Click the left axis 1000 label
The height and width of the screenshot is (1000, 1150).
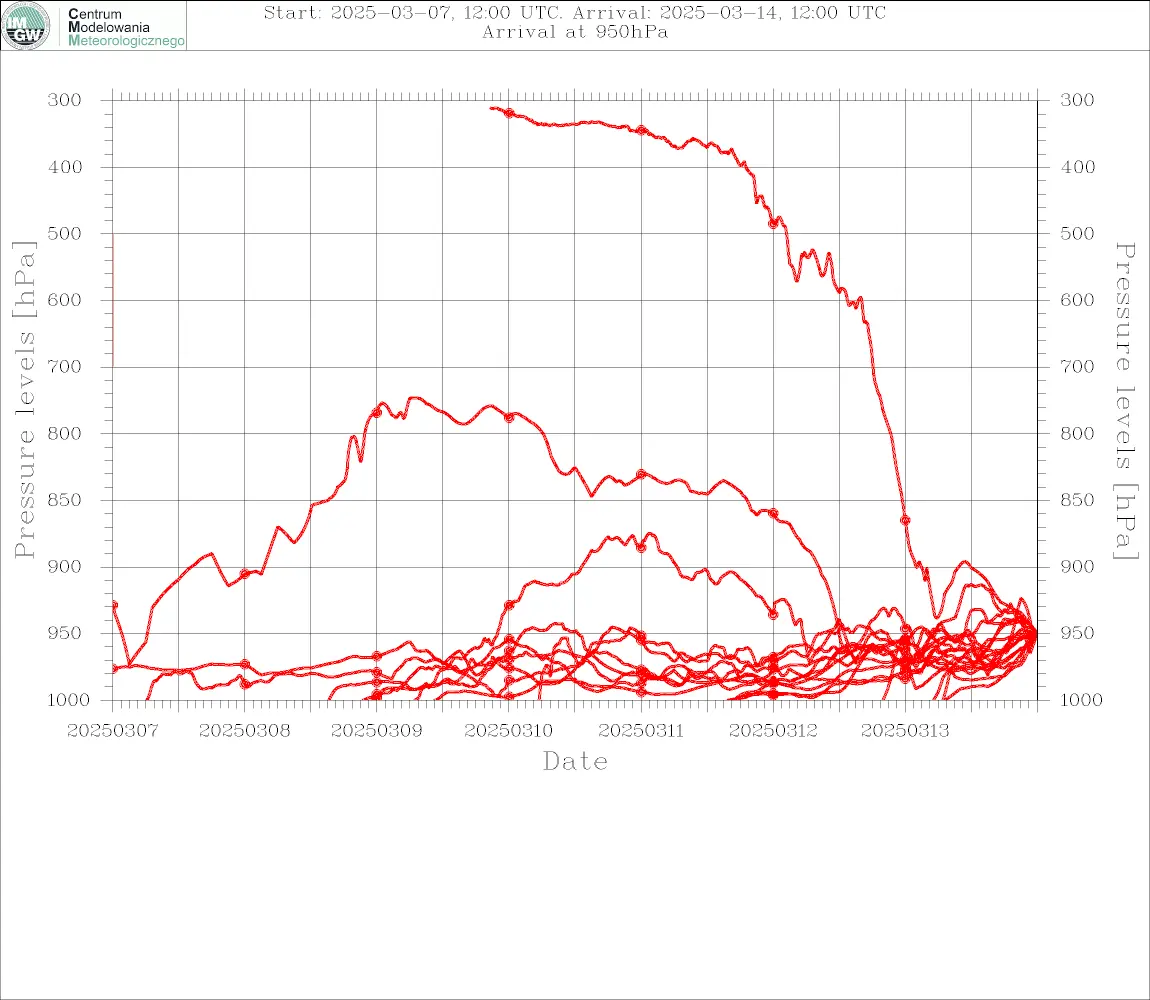68,700
